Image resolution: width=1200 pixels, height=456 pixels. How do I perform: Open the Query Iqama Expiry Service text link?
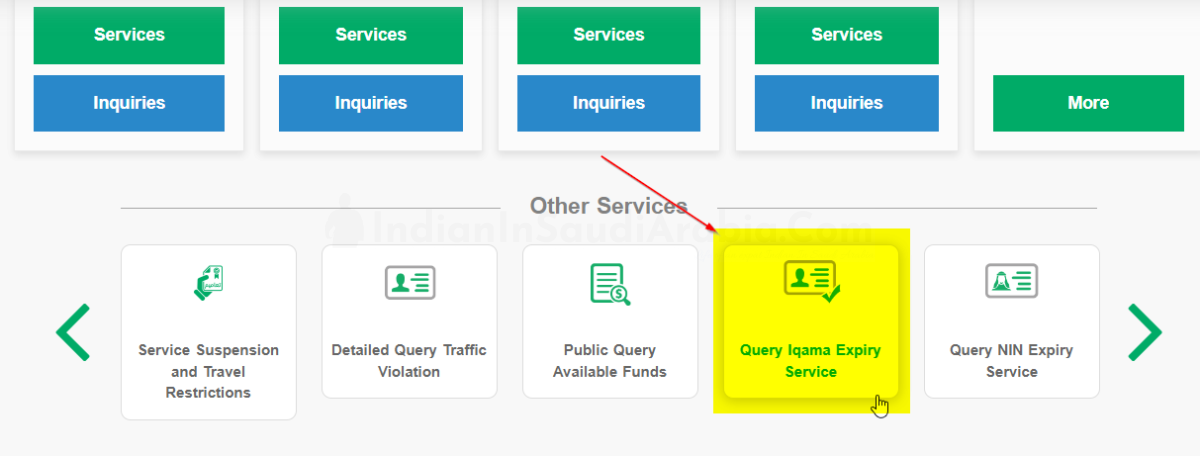tap(810, 361)
